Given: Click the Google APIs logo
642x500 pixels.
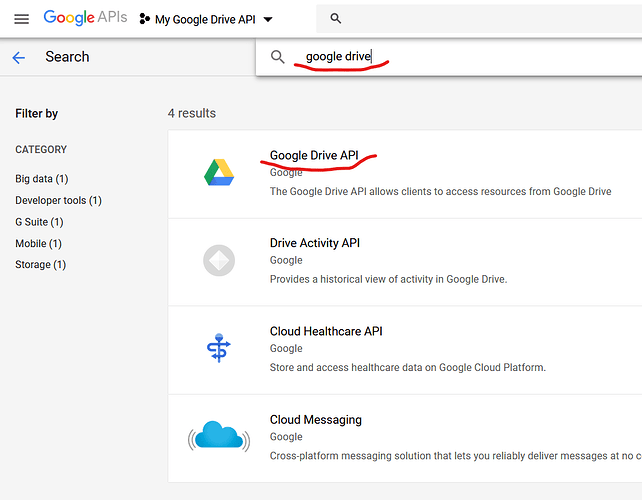Looking at the screenshot, I should coord(83,18).
